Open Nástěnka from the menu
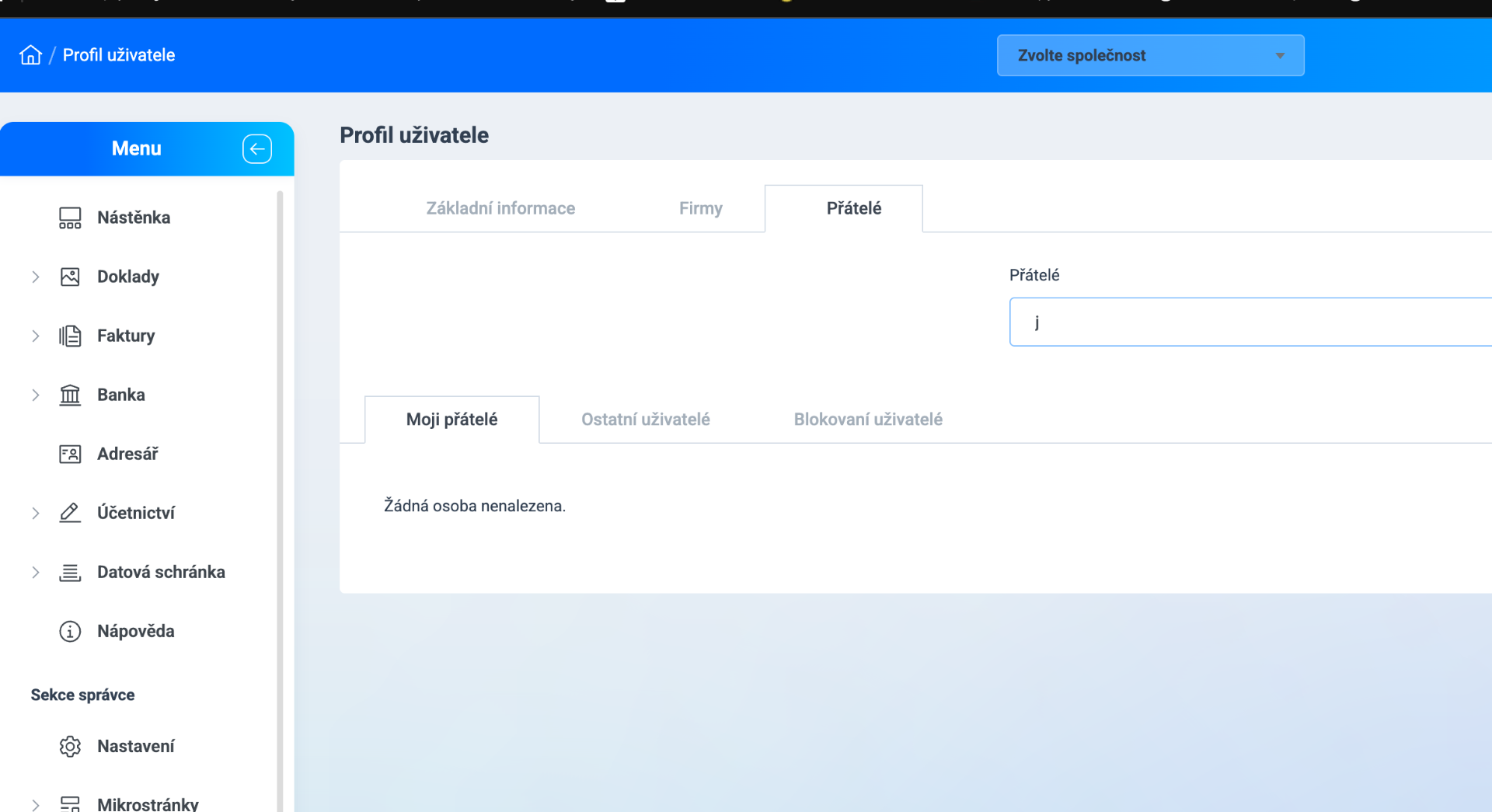 click(x=134, y=218)
